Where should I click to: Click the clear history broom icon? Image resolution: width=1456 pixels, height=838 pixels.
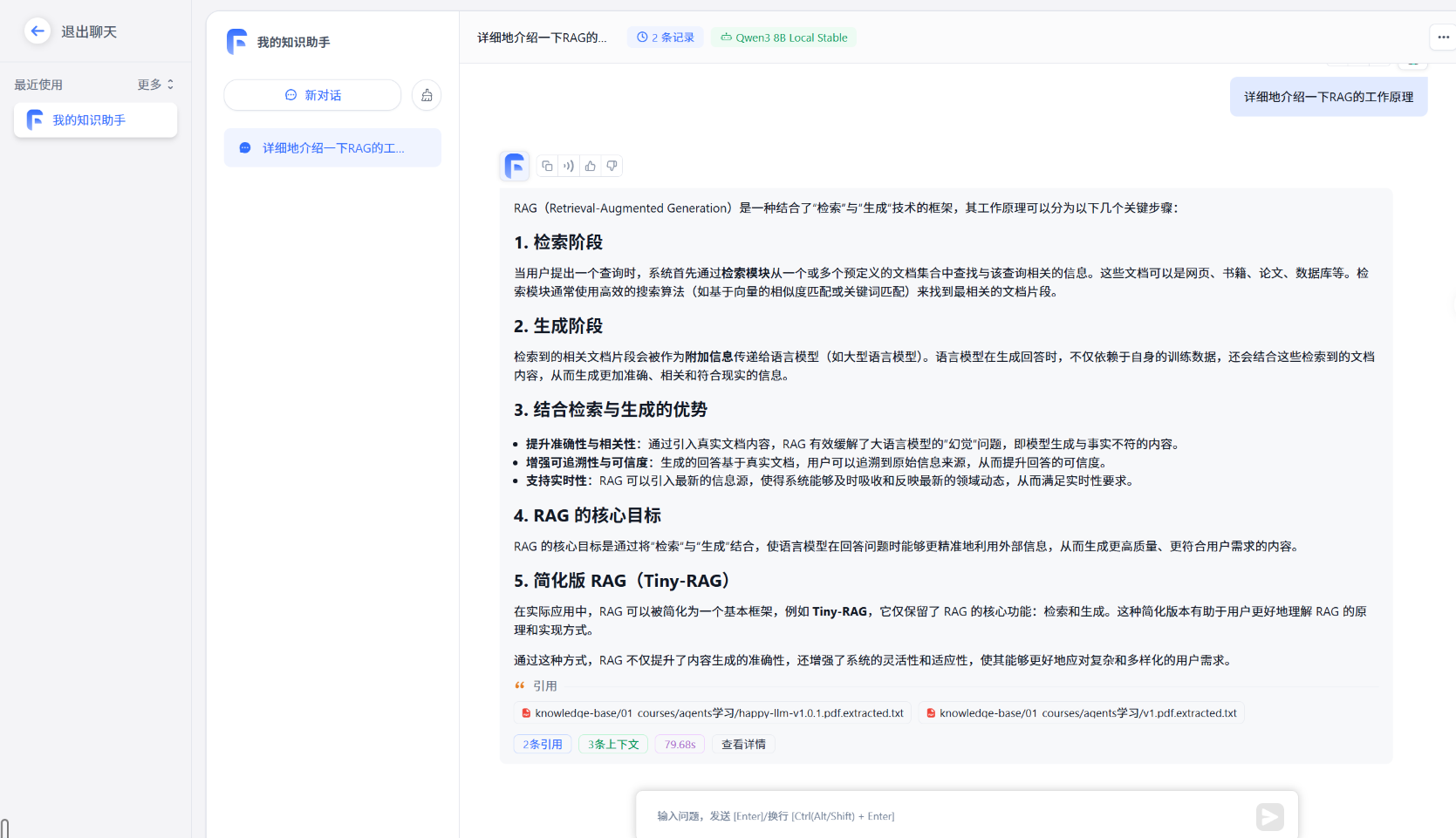point(427,95)
